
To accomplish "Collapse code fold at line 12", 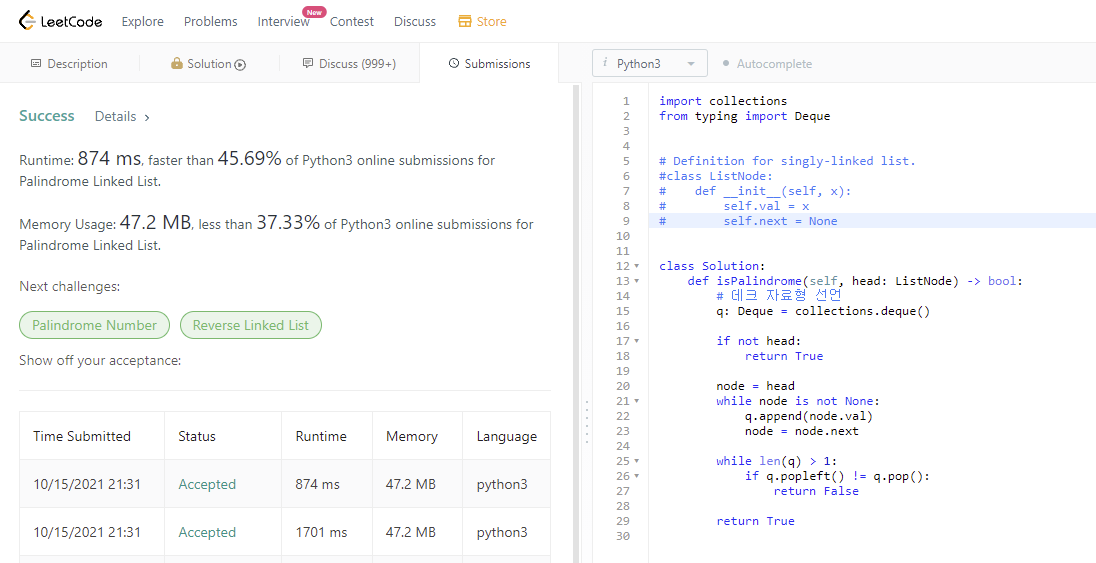I will click(x=637, y=266).
